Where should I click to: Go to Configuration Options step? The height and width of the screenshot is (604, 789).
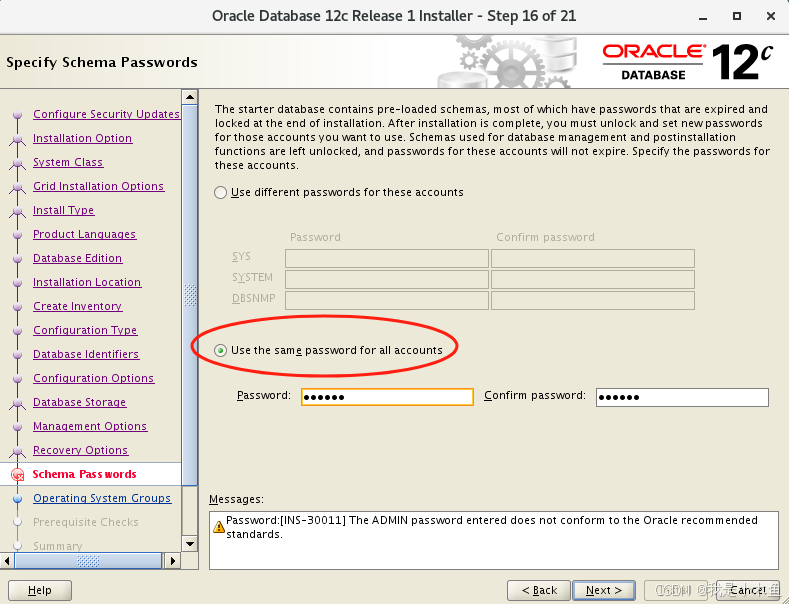[94, 378]
